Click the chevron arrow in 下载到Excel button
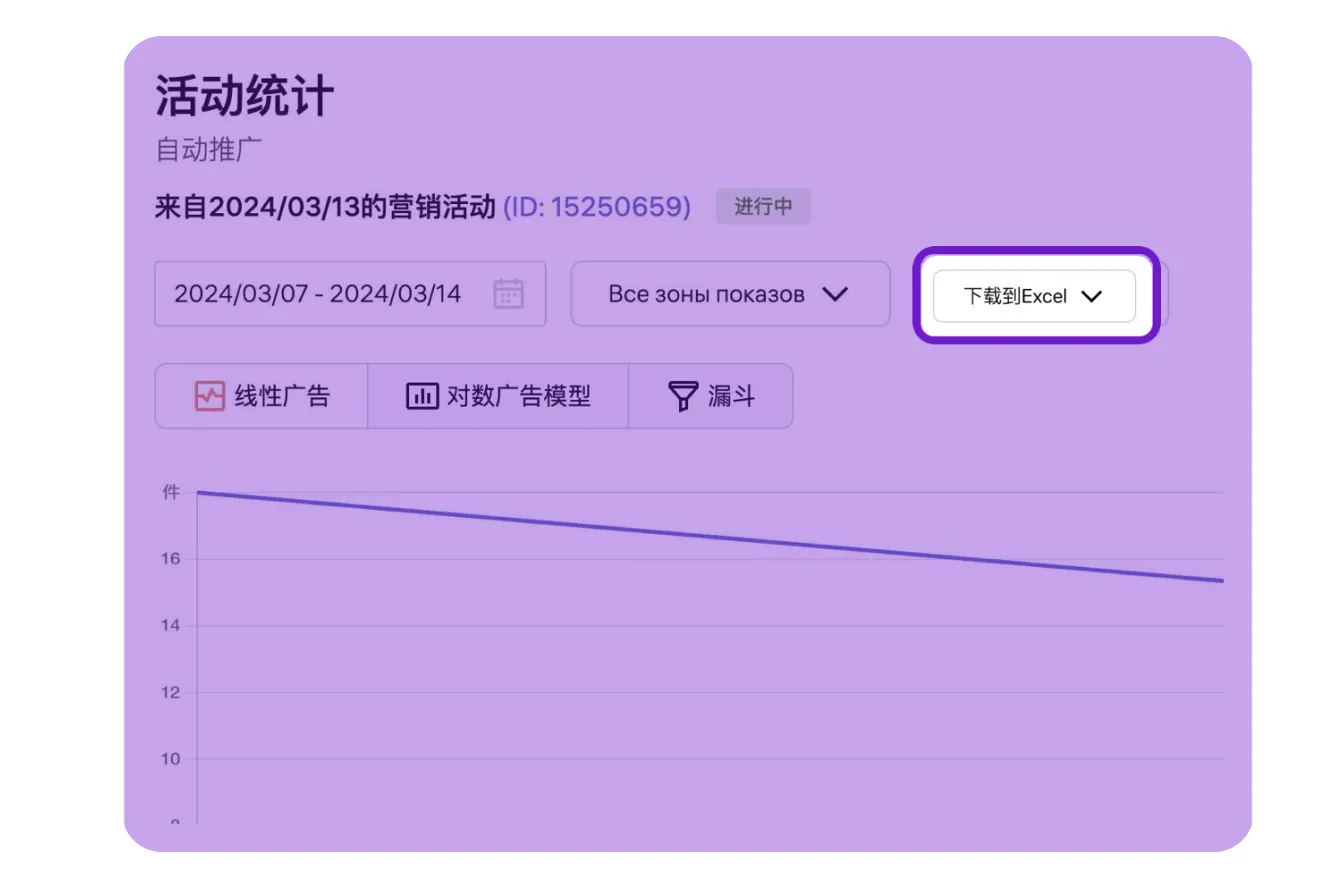This screenshot has width=1344, height=888. coord(1091,297)
